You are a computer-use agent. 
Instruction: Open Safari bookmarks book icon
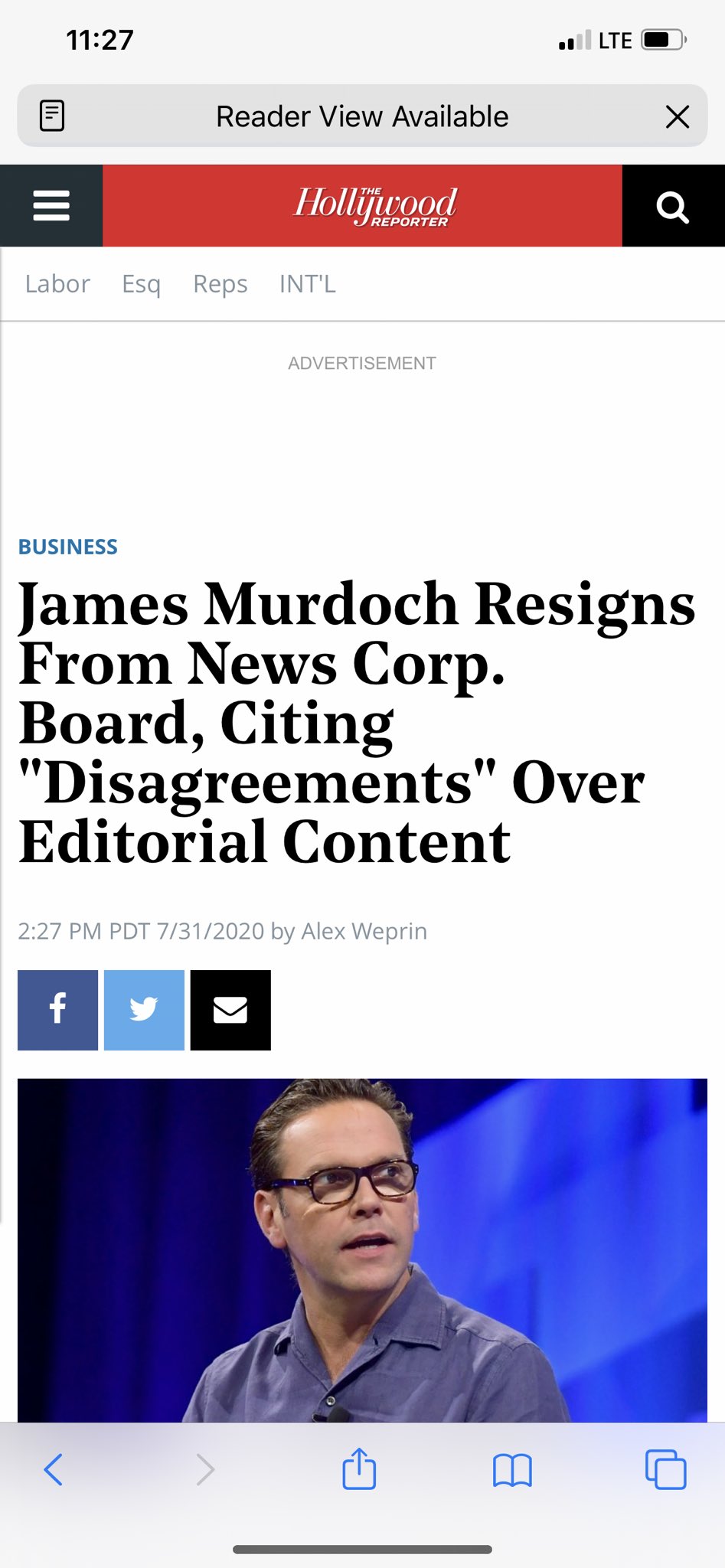(x=512, y=1470)
